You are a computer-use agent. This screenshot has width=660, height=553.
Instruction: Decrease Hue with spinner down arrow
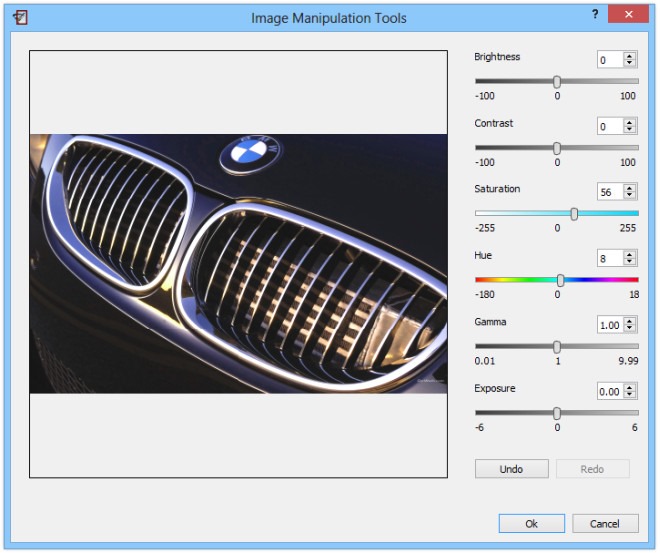coord(630,262)
